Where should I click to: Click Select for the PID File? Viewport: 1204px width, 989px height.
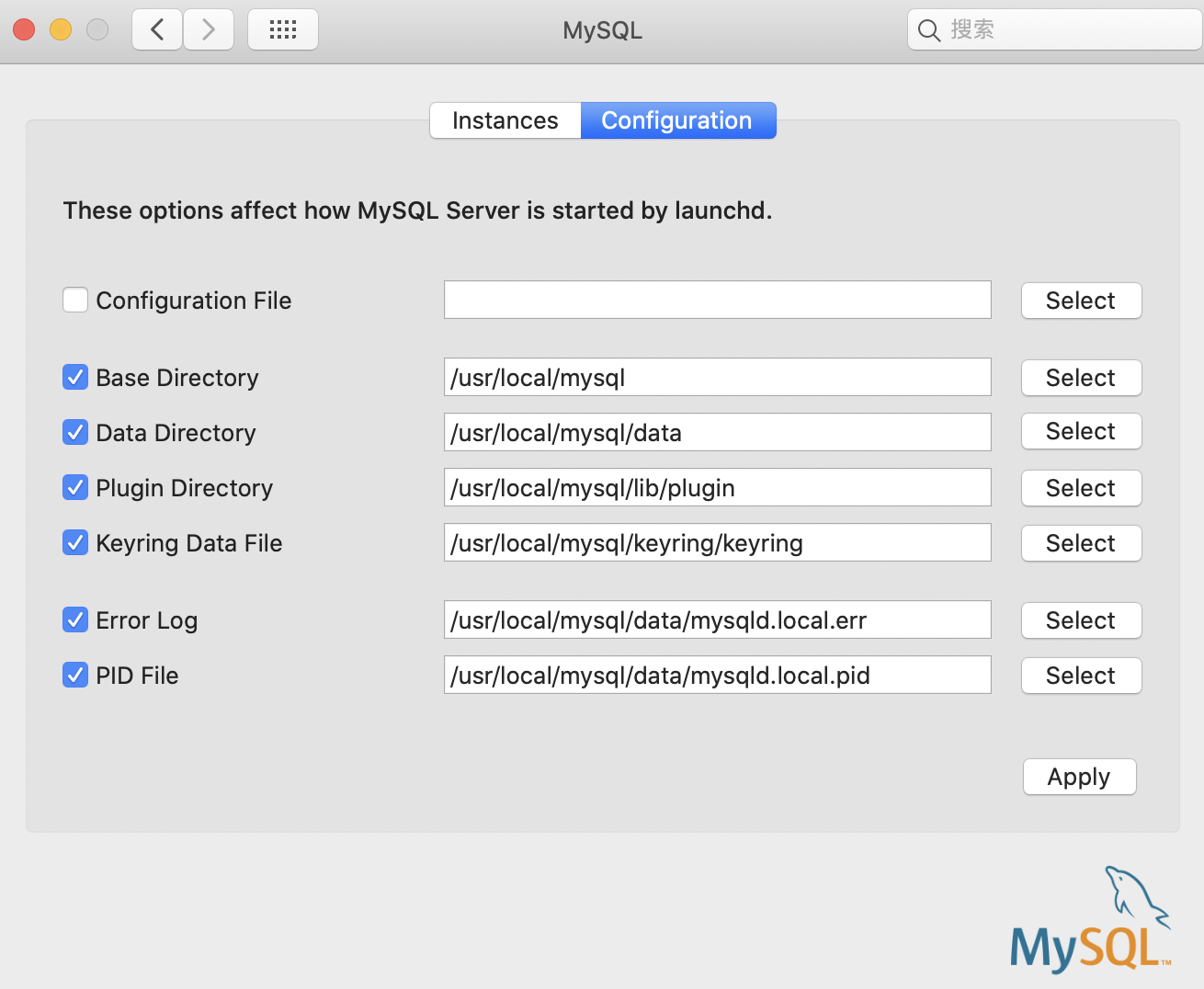point(1081,676)
